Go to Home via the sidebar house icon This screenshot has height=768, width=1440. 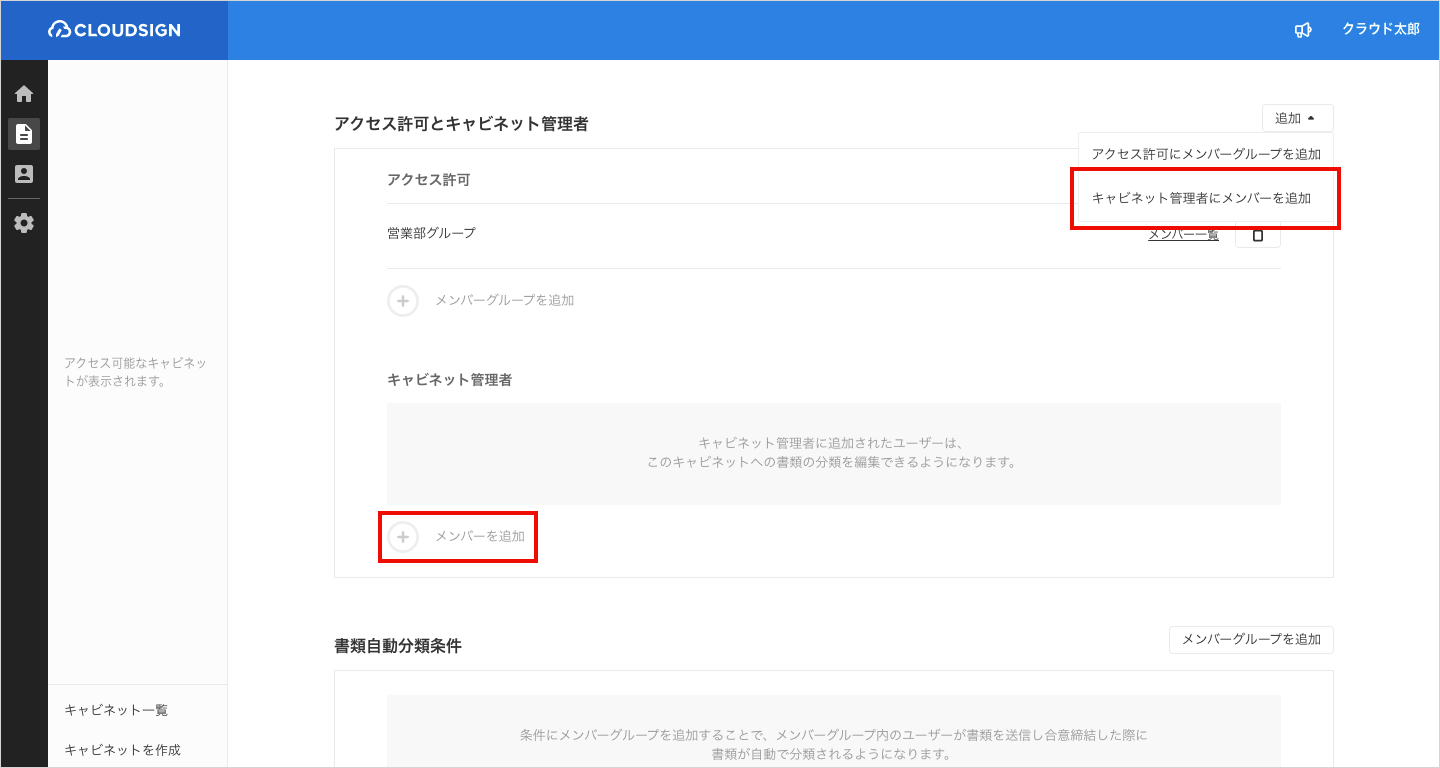click(x=24, y=94)
